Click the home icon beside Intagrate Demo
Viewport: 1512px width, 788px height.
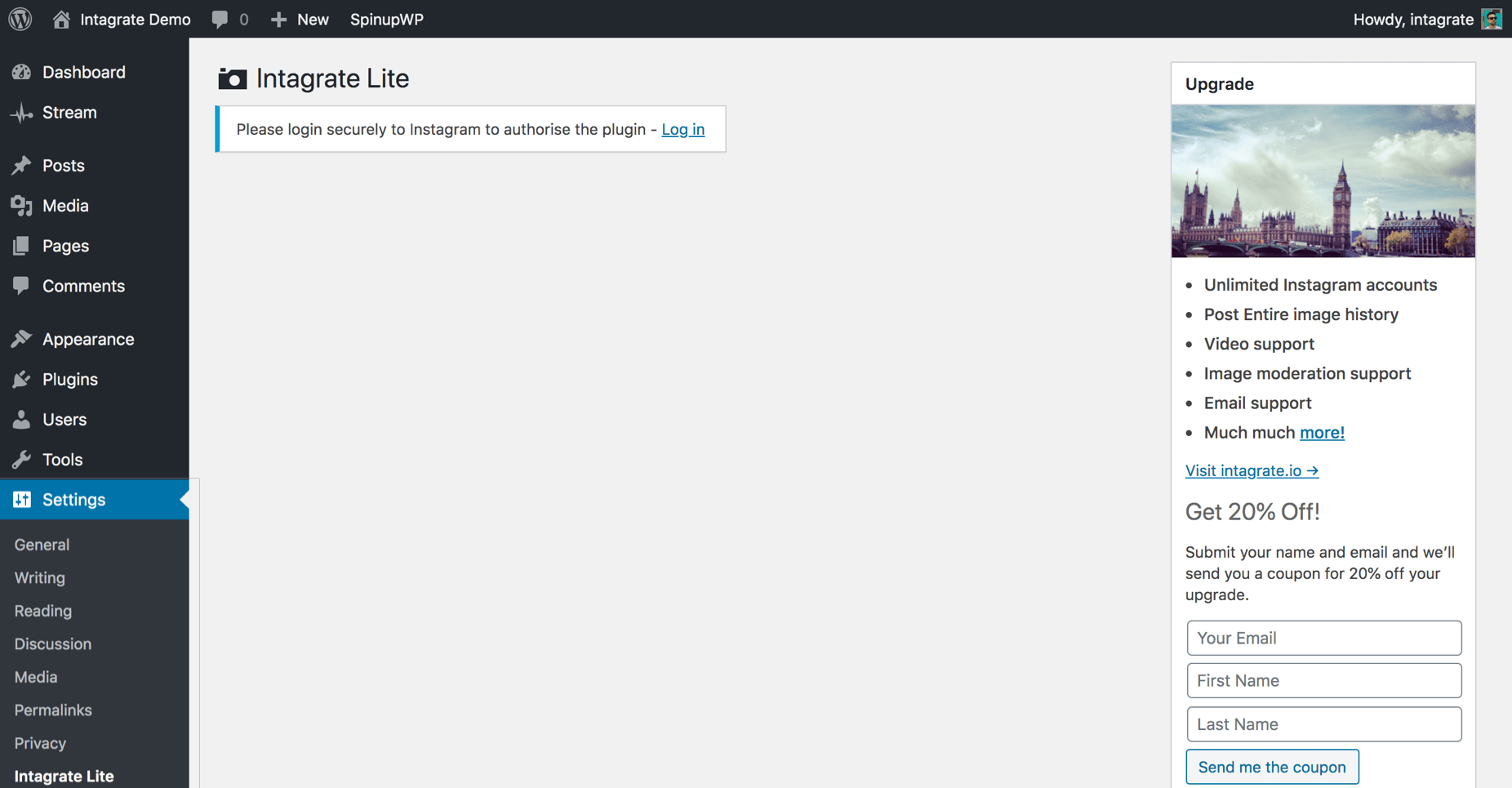[61, 19]
